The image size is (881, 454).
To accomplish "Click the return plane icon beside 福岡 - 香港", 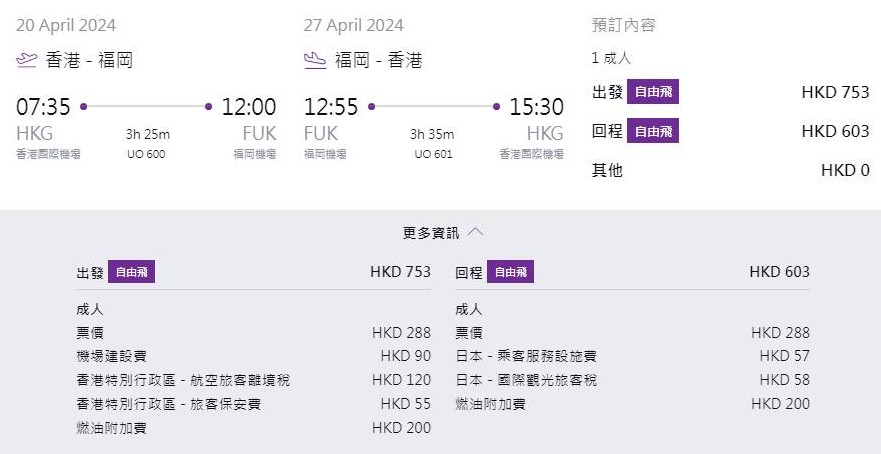I will 315,60.
